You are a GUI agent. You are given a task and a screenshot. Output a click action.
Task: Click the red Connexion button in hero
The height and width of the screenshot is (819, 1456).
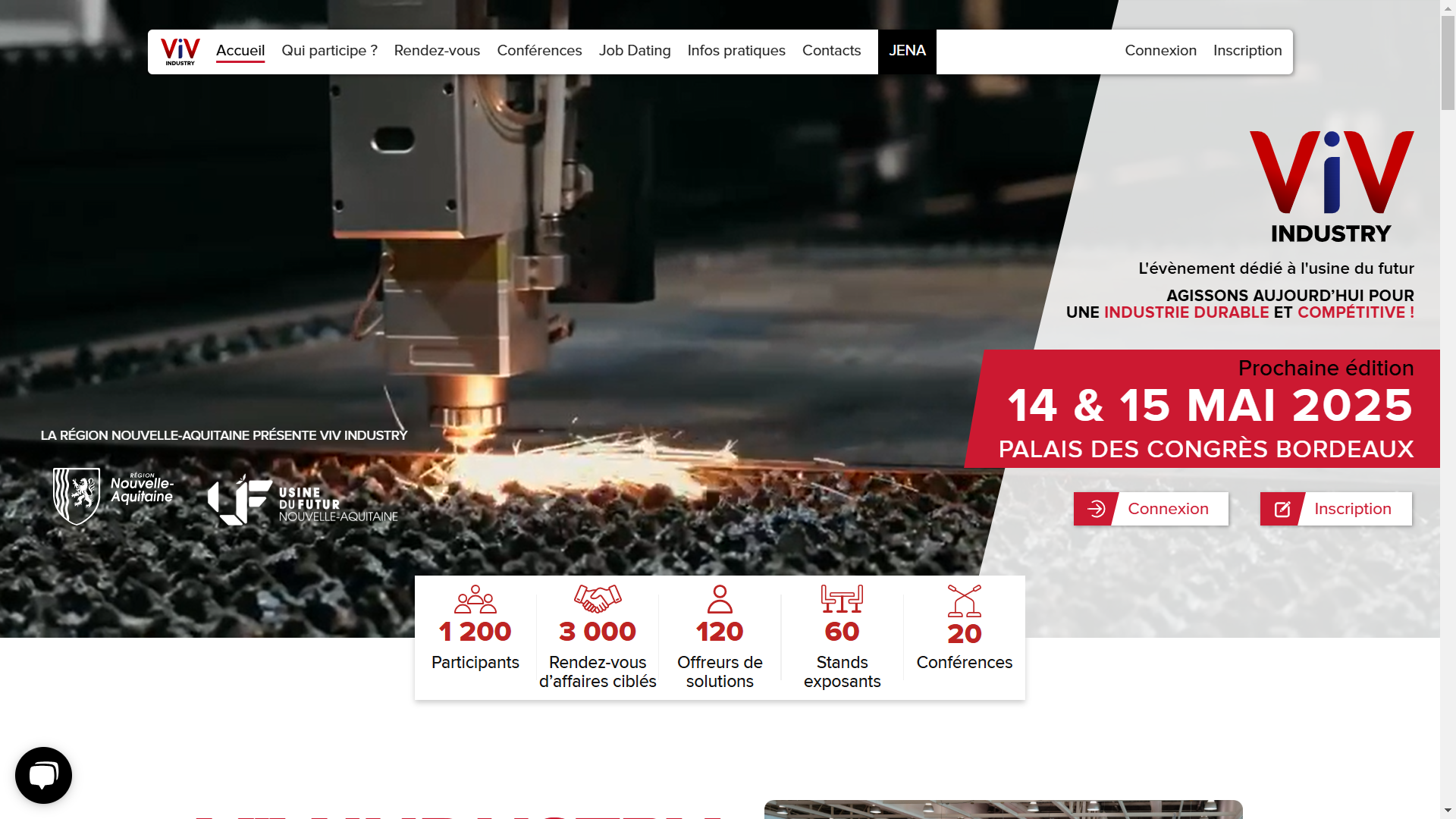point(1151,509)
